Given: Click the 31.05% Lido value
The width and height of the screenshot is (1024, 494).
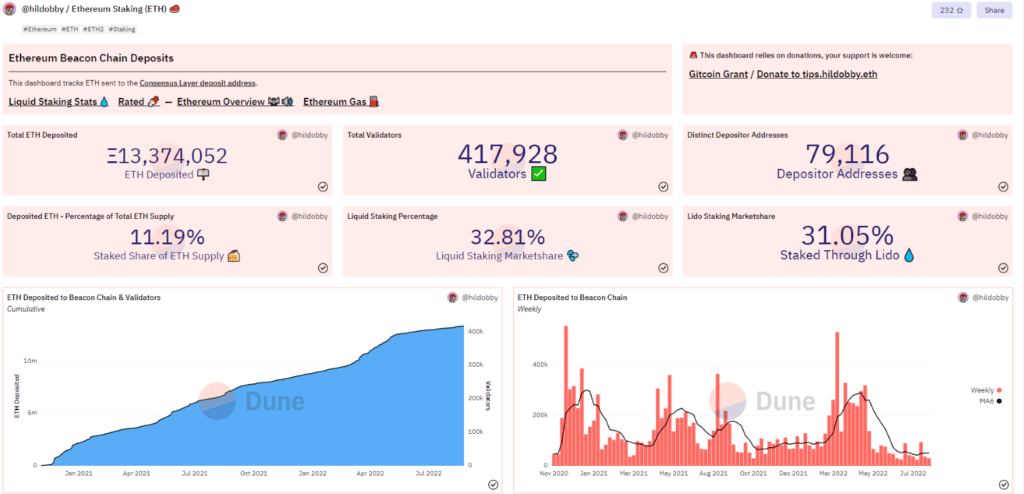Looking at the screenshot, I should pos(847,235).
